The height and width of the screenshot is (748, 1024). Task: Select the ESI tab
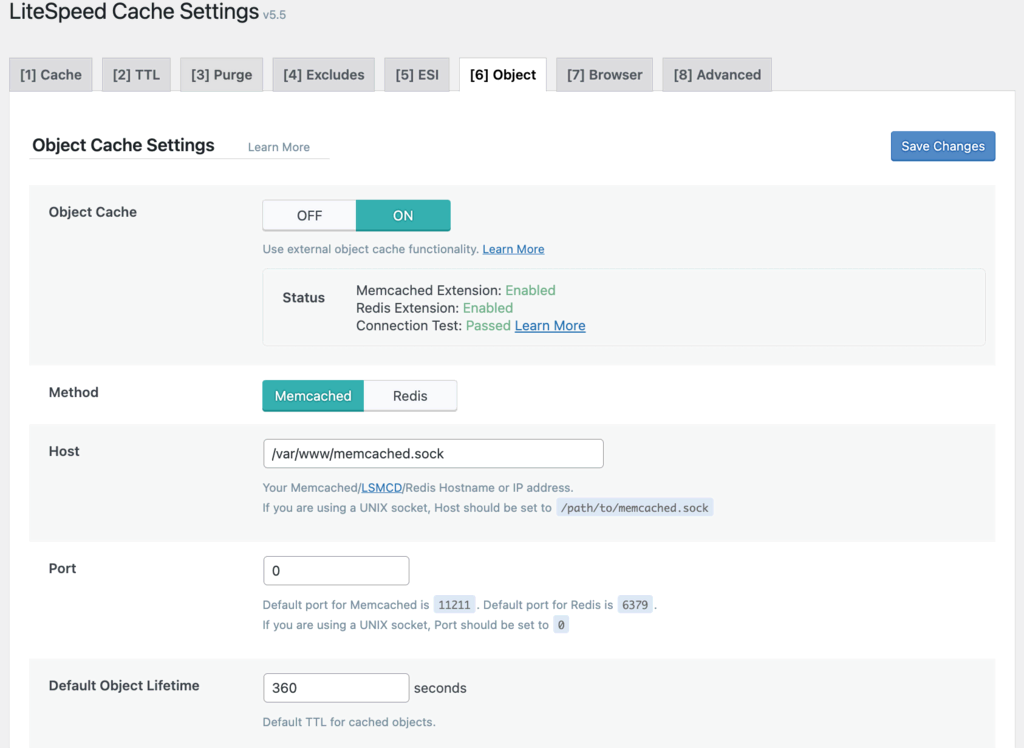click(417, 74)
